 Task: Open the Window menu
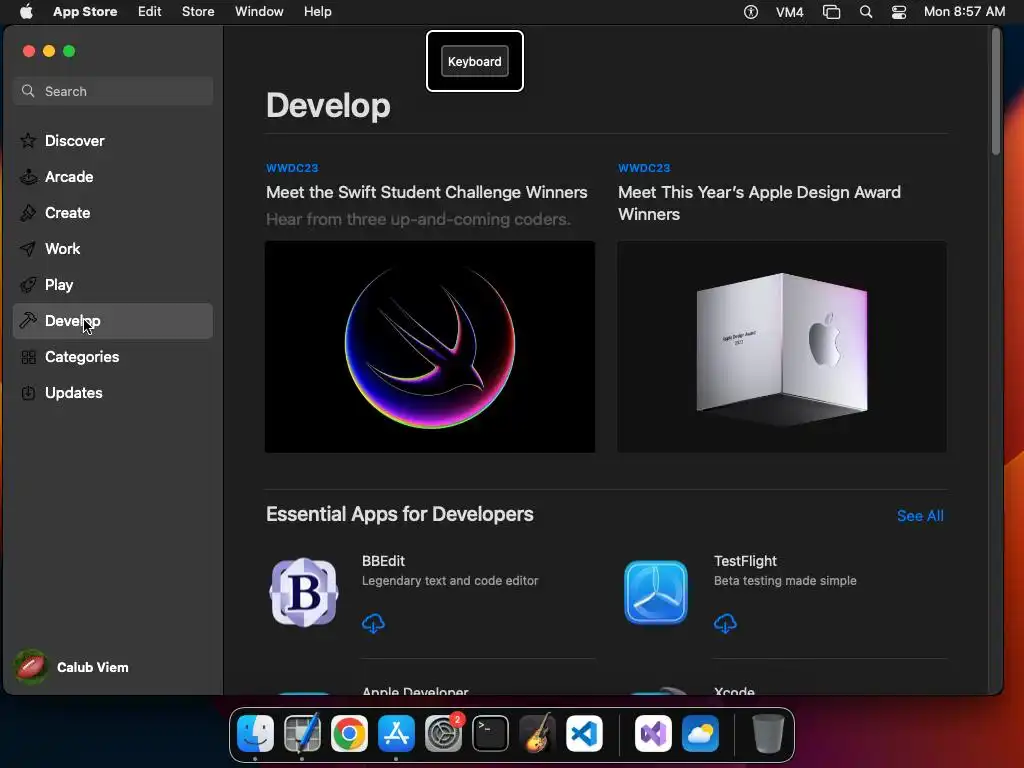click(259, 12)
